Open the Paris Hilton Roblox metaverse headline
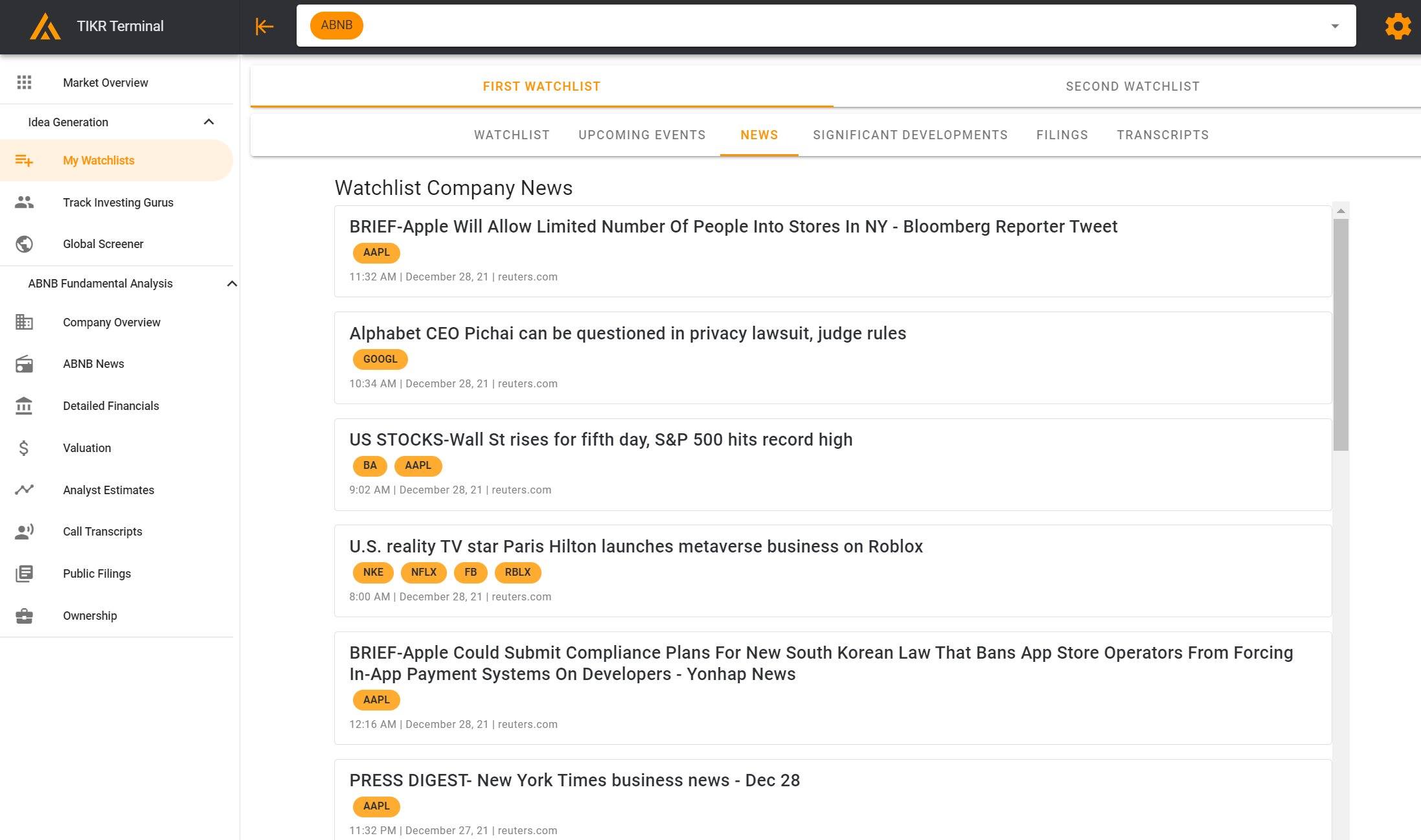Viewport: 1421px width, 840px height. (x=636, y=547)
